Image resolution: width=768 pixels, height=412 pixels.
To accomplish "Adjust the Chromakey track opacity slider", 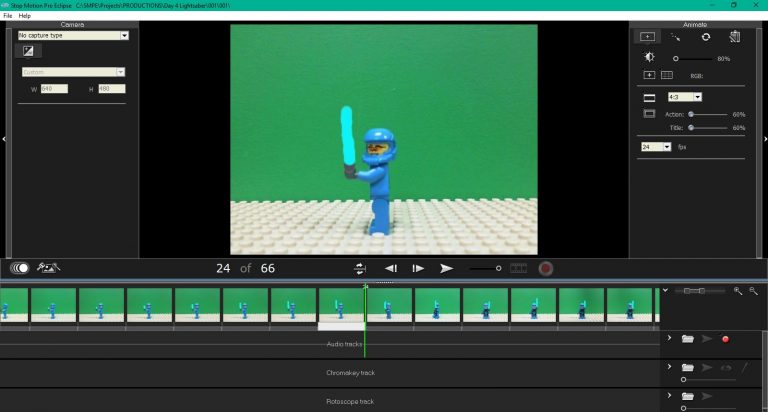I will coord(709,380).
